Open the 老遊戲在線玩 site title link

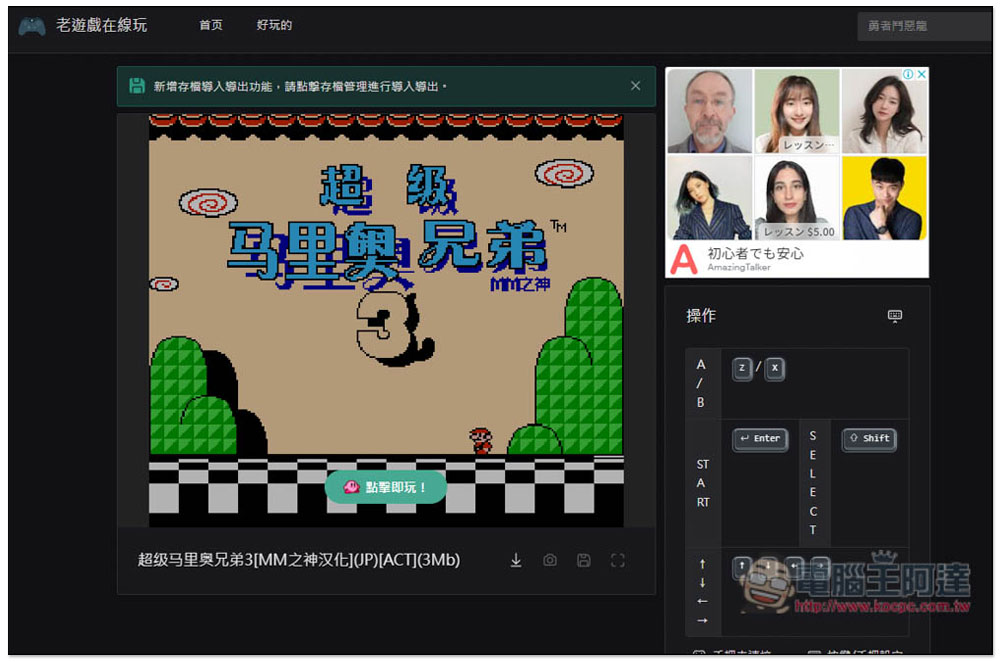101,25
